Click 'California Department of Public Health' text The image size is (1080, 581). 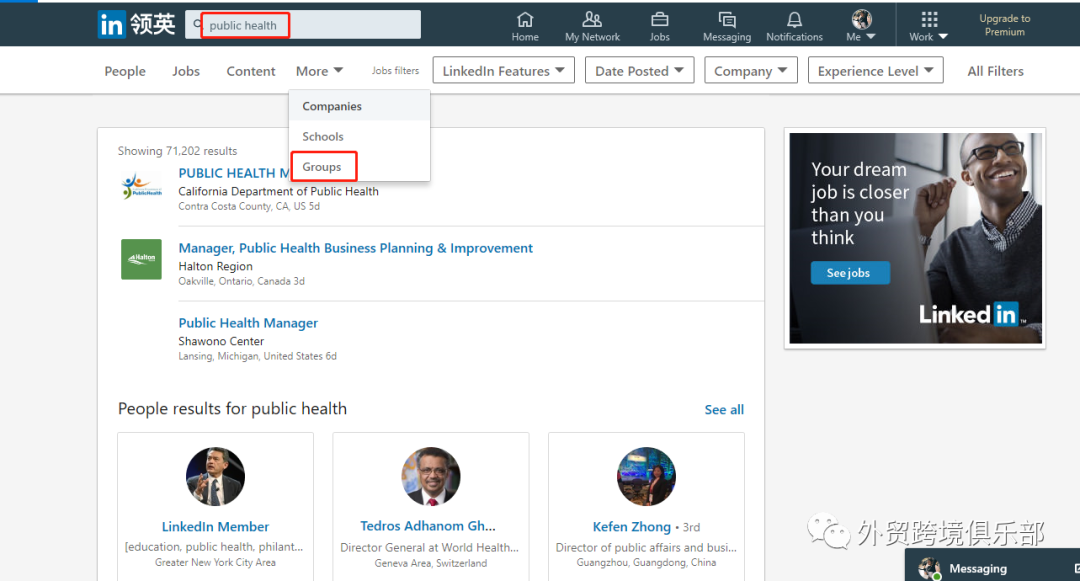278,191
